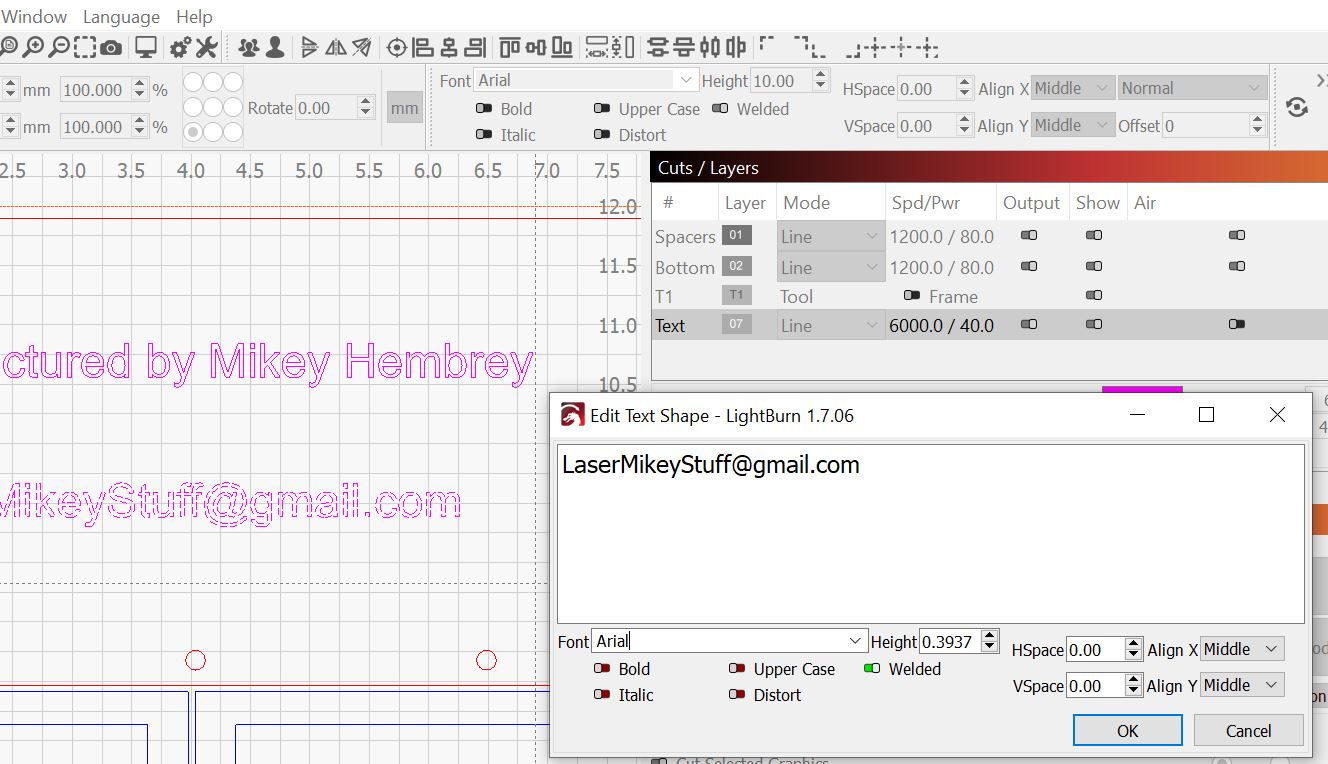This screenshot has height=764, width=1328.
Task: Open Mode dropdown for the Text layer
Action: pyautogui.click(x=830, y=325)
